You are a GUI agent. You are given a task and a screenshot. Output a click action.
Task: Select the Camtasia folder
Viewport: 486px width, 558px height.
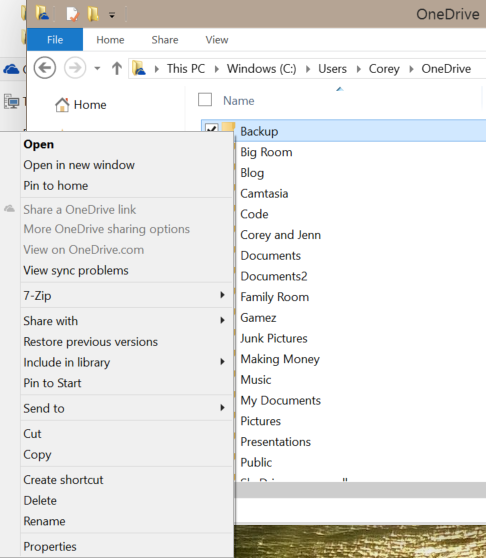pos(264,194)
